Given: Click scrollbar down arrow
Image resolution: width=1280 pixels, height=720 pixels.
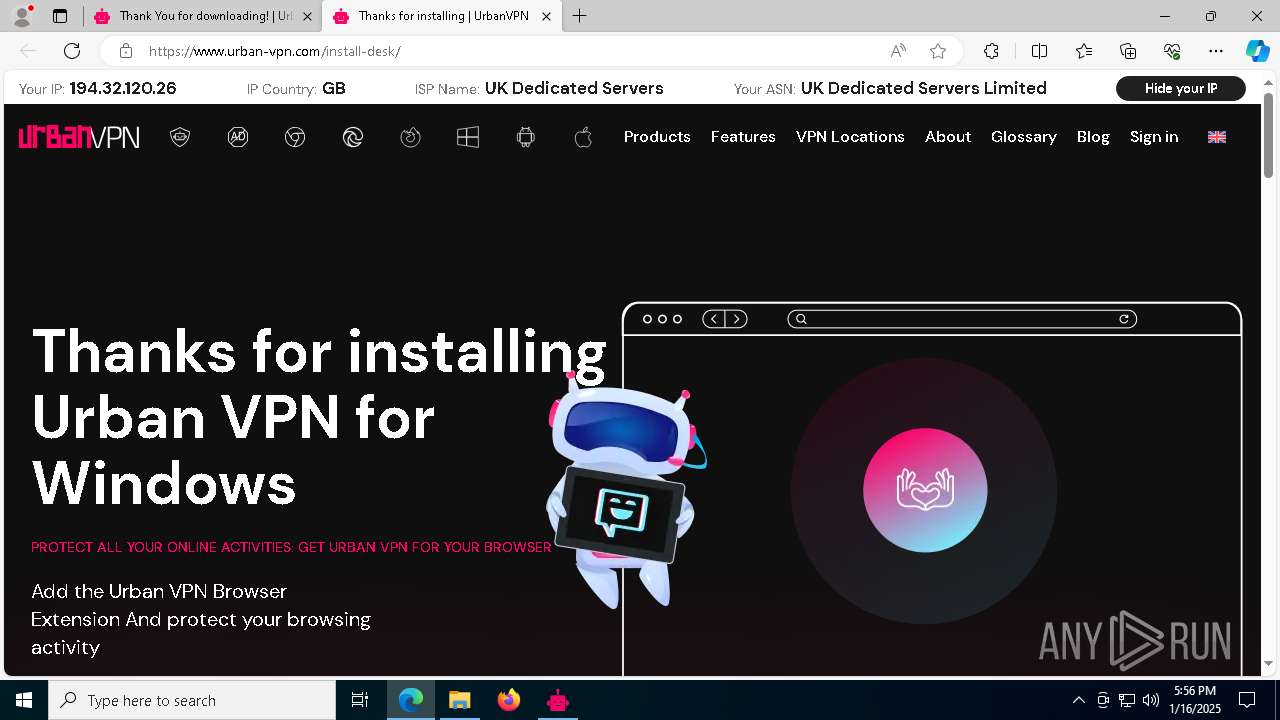Looking at the screenshot, I should point(1268,663).
